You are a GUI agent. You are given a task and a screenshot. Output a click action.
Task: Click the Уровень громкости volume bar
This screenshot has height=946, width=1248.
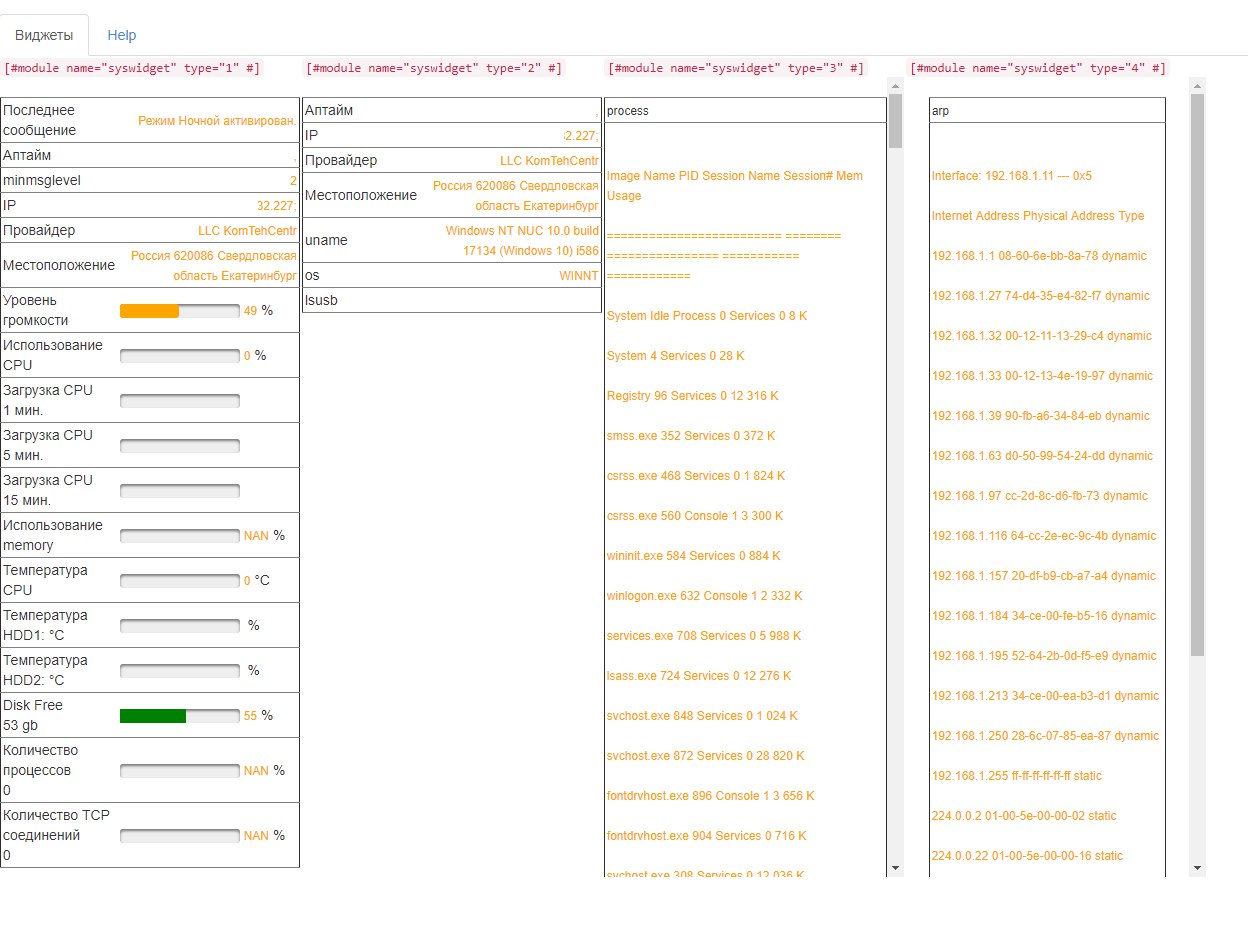pos(179,311)
